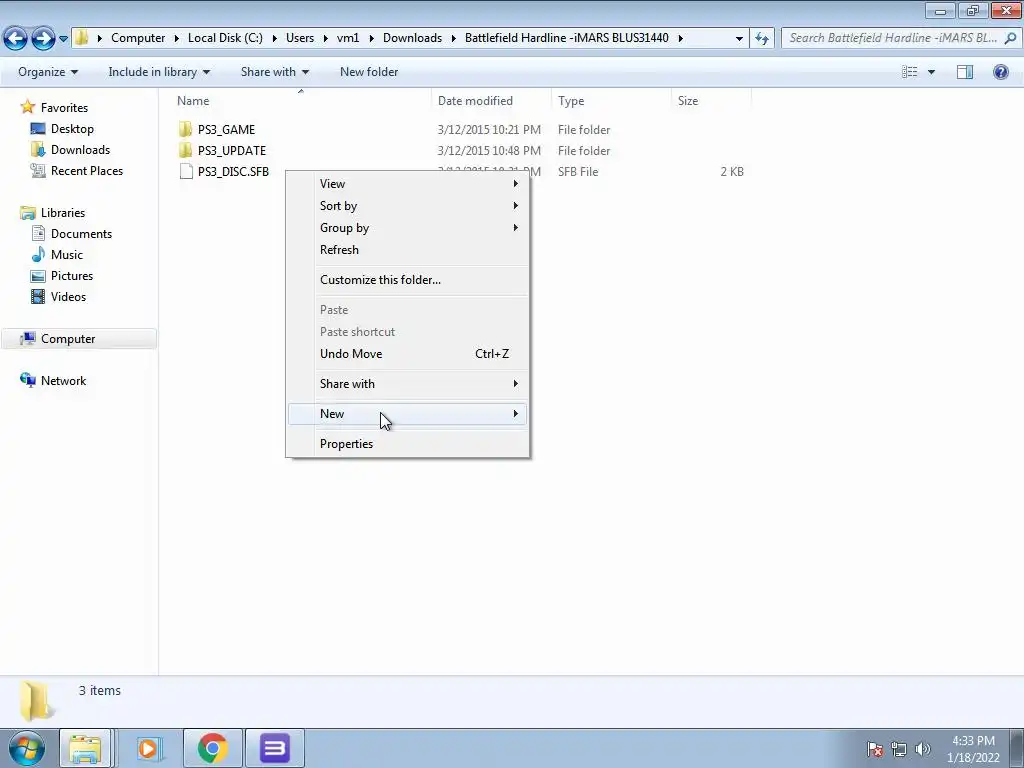Click the network tray icon
Image resolution: width=1024 pixels, height=768 pixels.
coord(899,749)
